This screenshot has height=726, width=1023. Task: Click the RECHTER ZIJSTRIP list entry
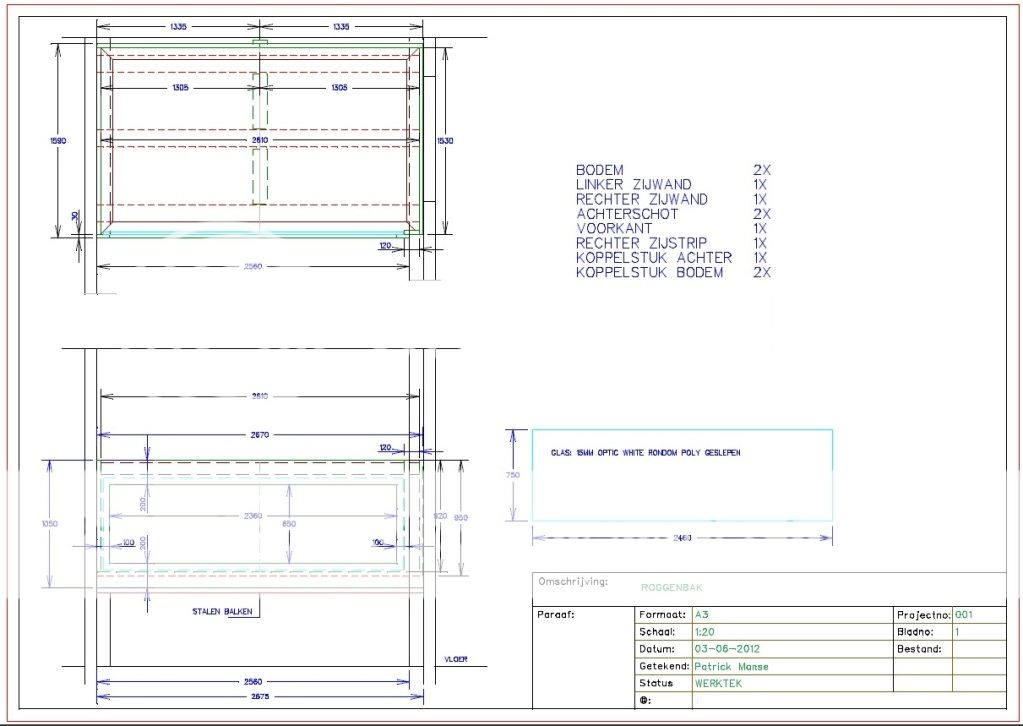click(x=641, y=243)
